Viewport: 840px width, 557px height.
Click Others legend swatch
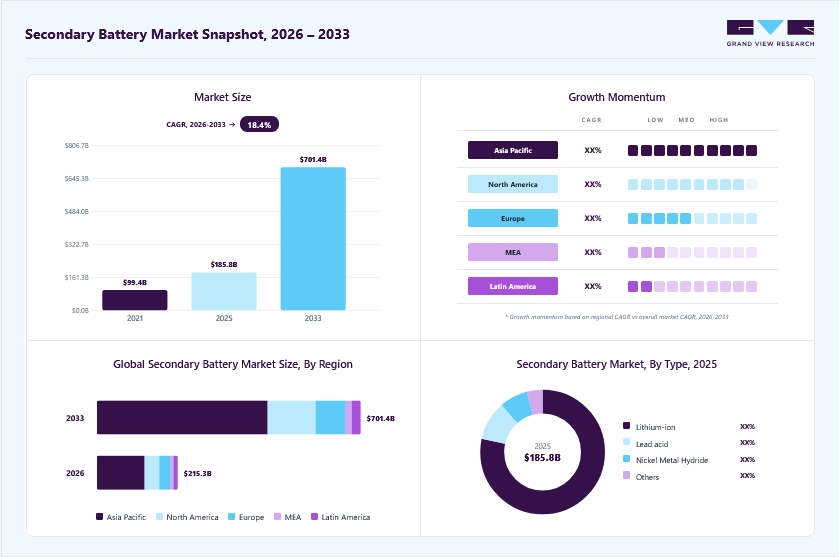[x=626, y=475]
